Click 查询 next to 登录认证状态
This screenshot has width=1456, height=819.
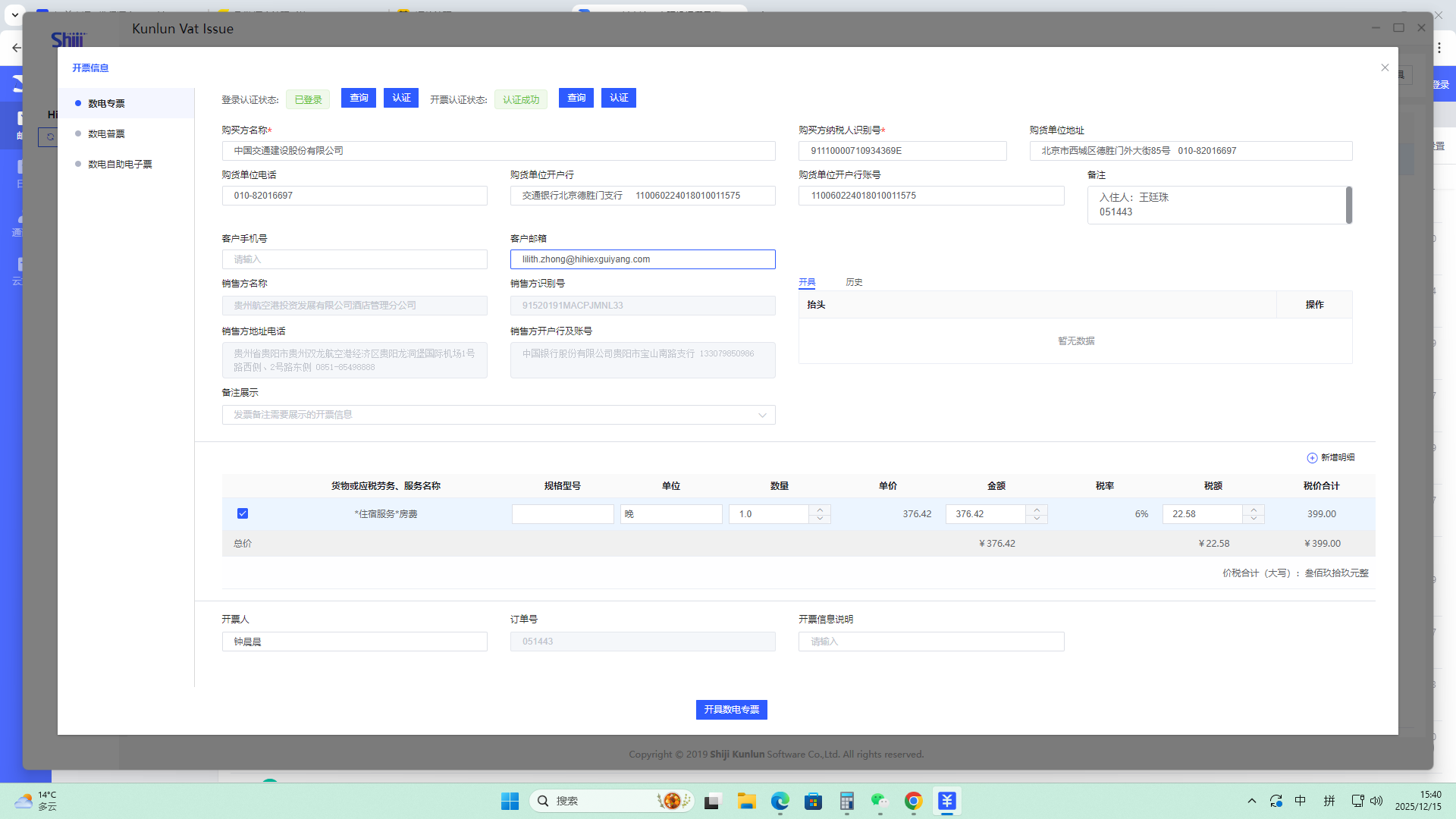point(359,98)
